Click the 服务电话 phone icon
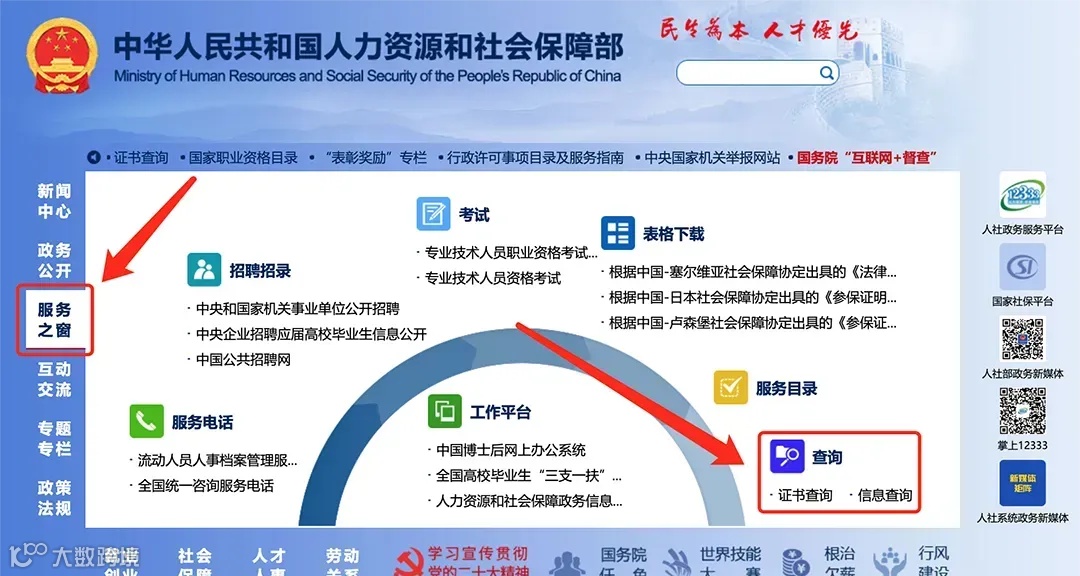The image size is (1080, 576). pyautogui.click(x=146, y=421)
